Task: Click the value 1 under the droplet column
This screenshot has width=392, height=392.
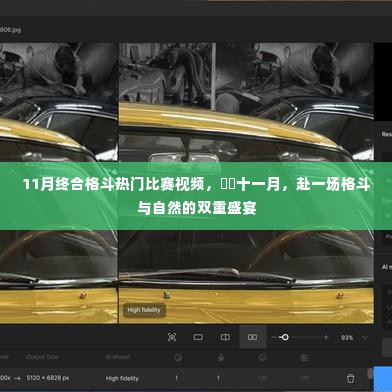Action: [x=218, y=378]
